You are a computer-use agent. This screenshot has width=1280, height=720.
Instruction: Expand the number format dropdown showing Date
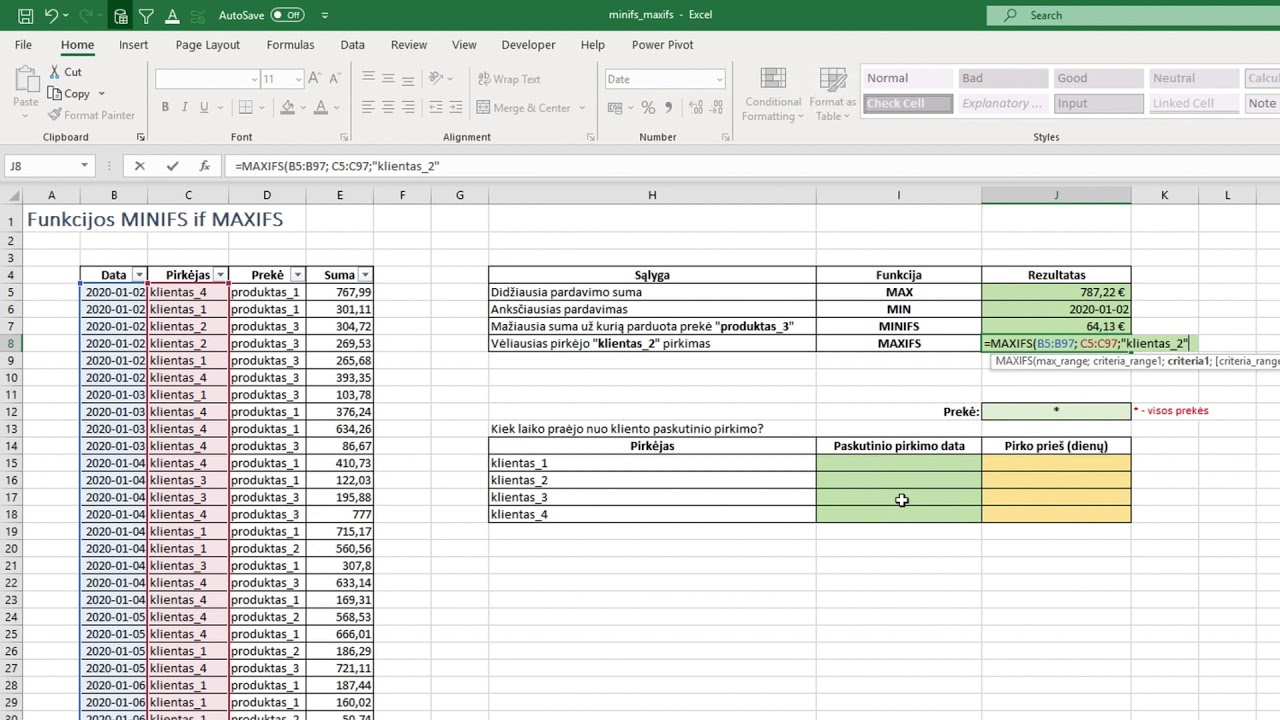(719, 79)
